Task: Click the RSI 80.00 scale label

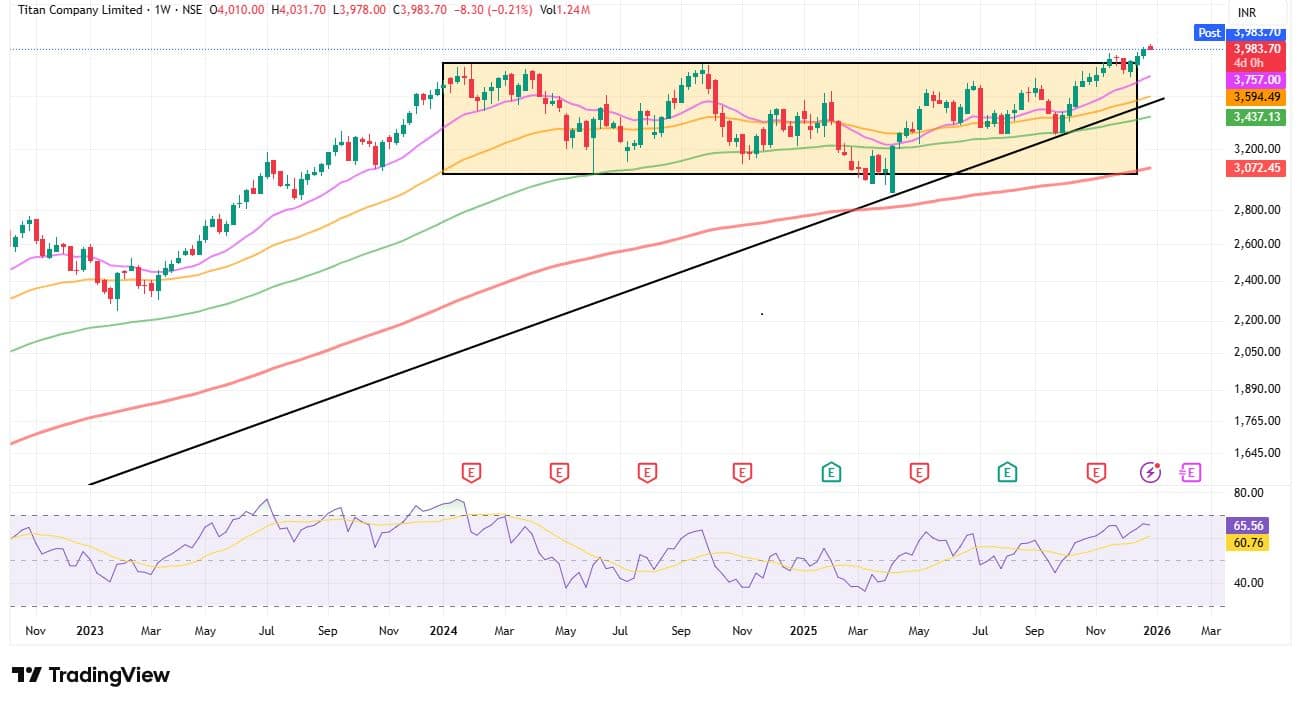Action: 1249,492
